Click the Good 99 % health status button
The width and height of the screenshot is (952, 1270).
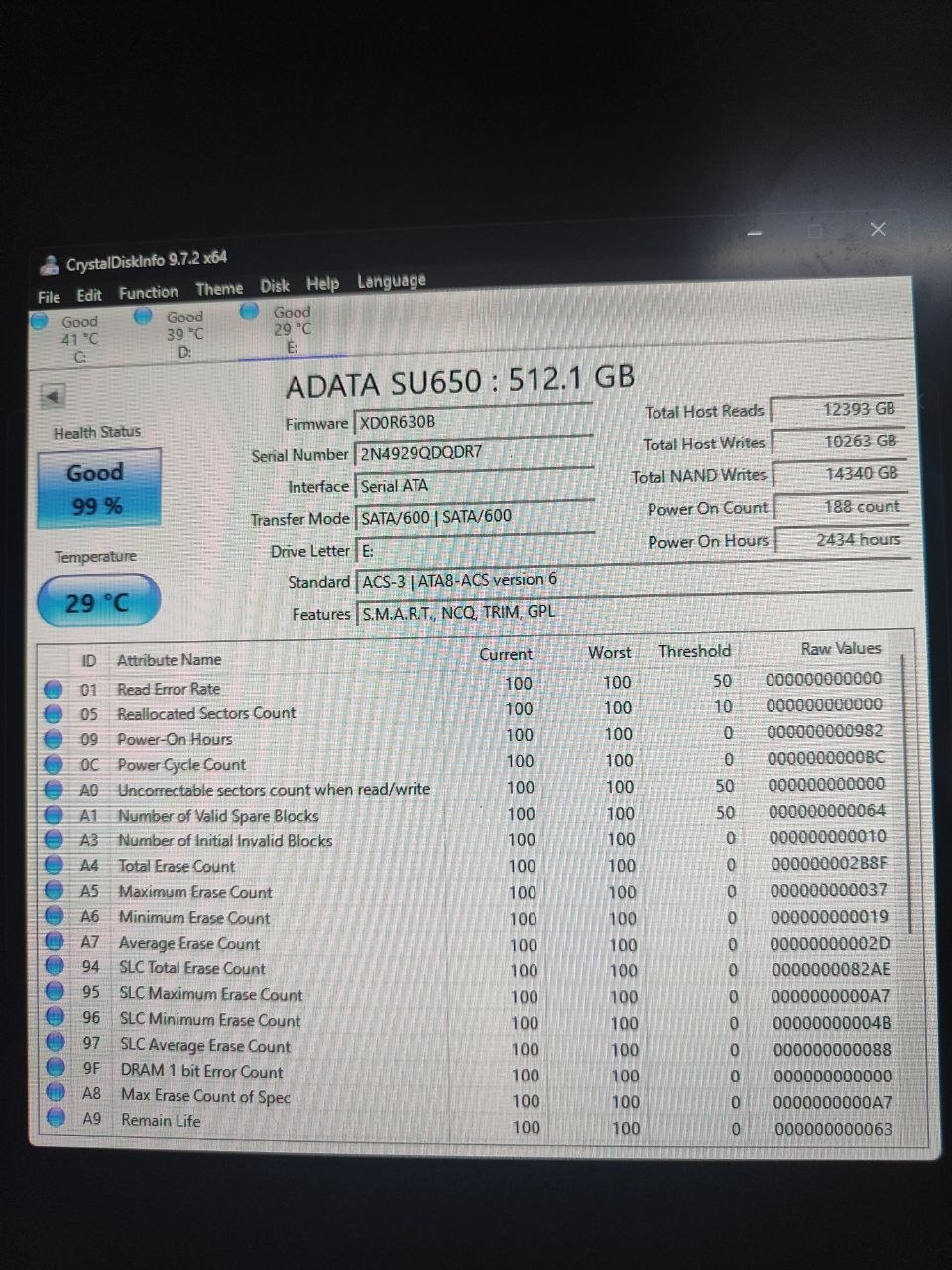[x=97, y=488]
